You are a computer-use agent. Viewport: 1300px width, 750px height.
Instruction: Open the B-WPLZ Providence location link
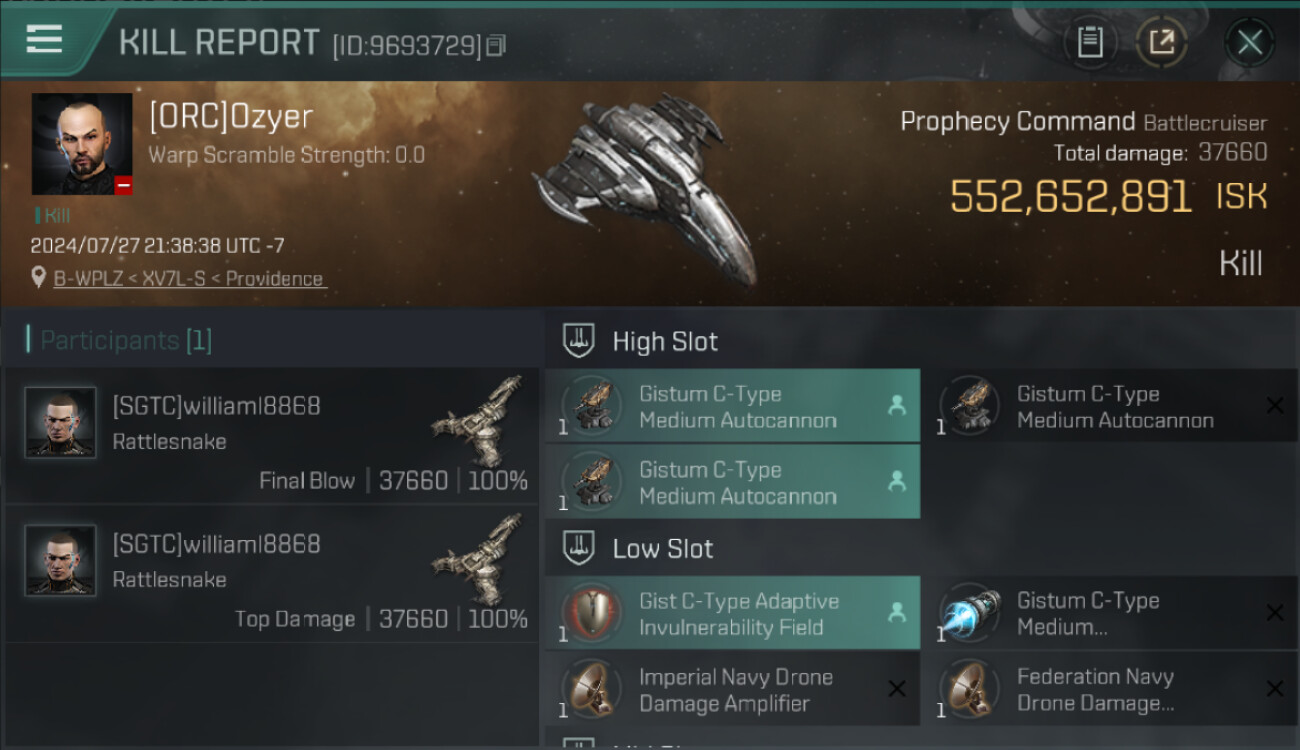189,278
